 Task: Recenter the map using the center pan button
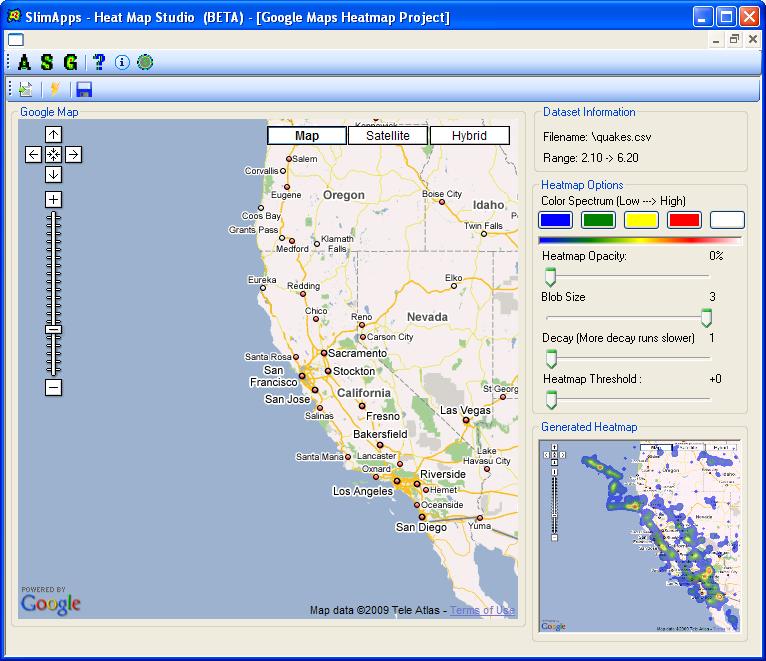point(53,155)
